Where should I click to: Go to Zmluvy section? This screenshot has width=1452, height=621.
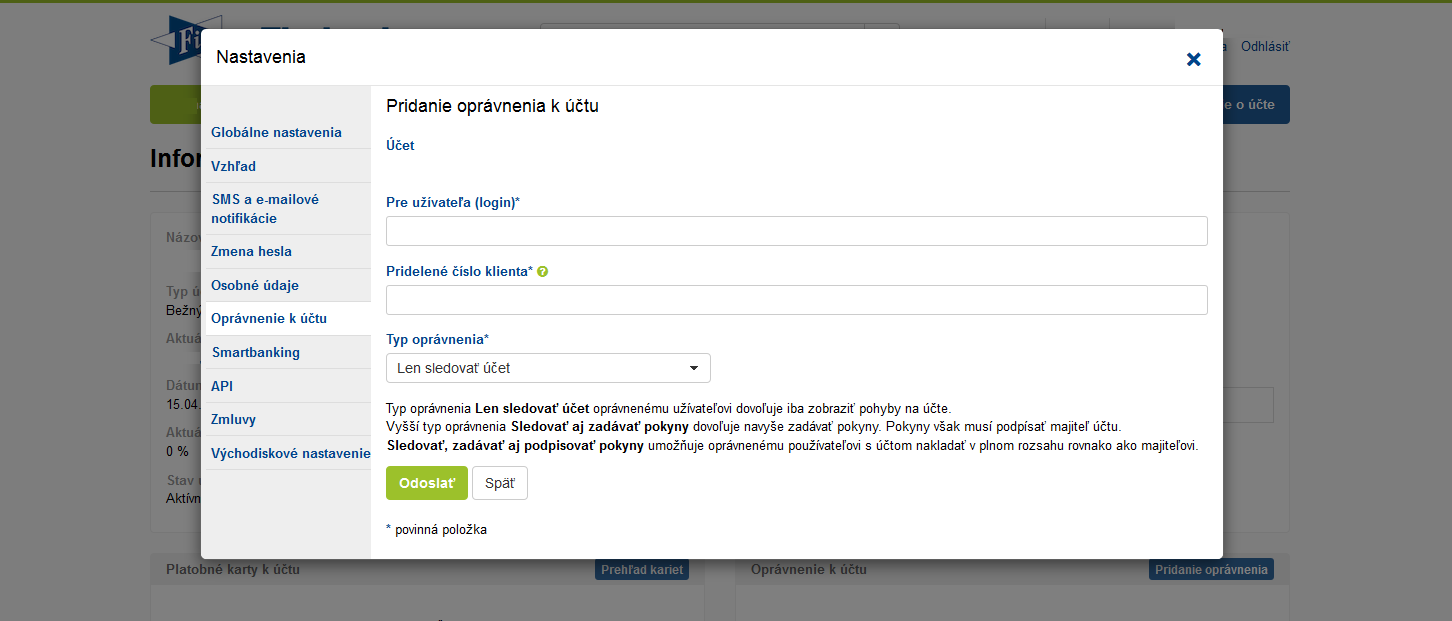[x=233, y=419]
